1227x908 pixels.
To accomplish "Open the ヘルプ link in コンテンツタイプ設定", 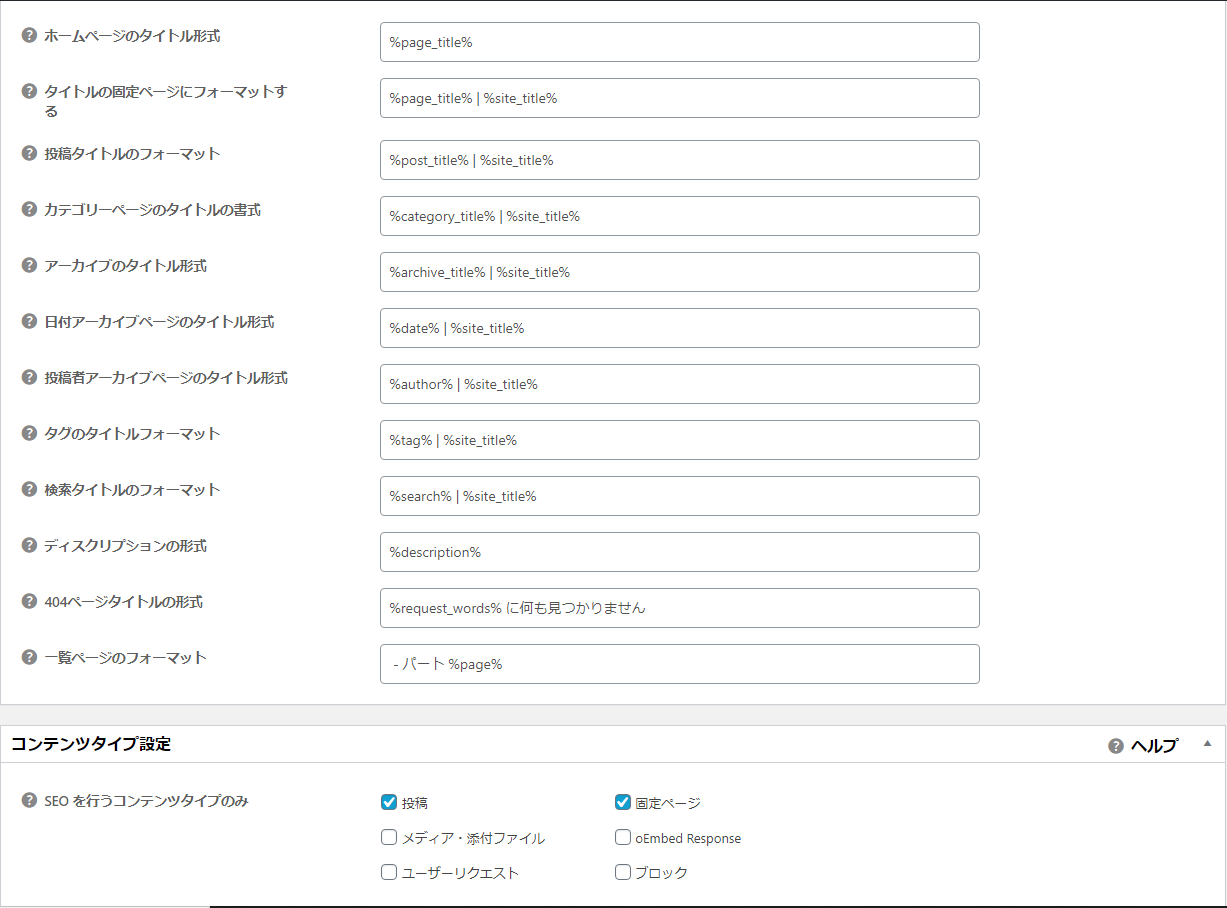I will [x=1153, y=746].
